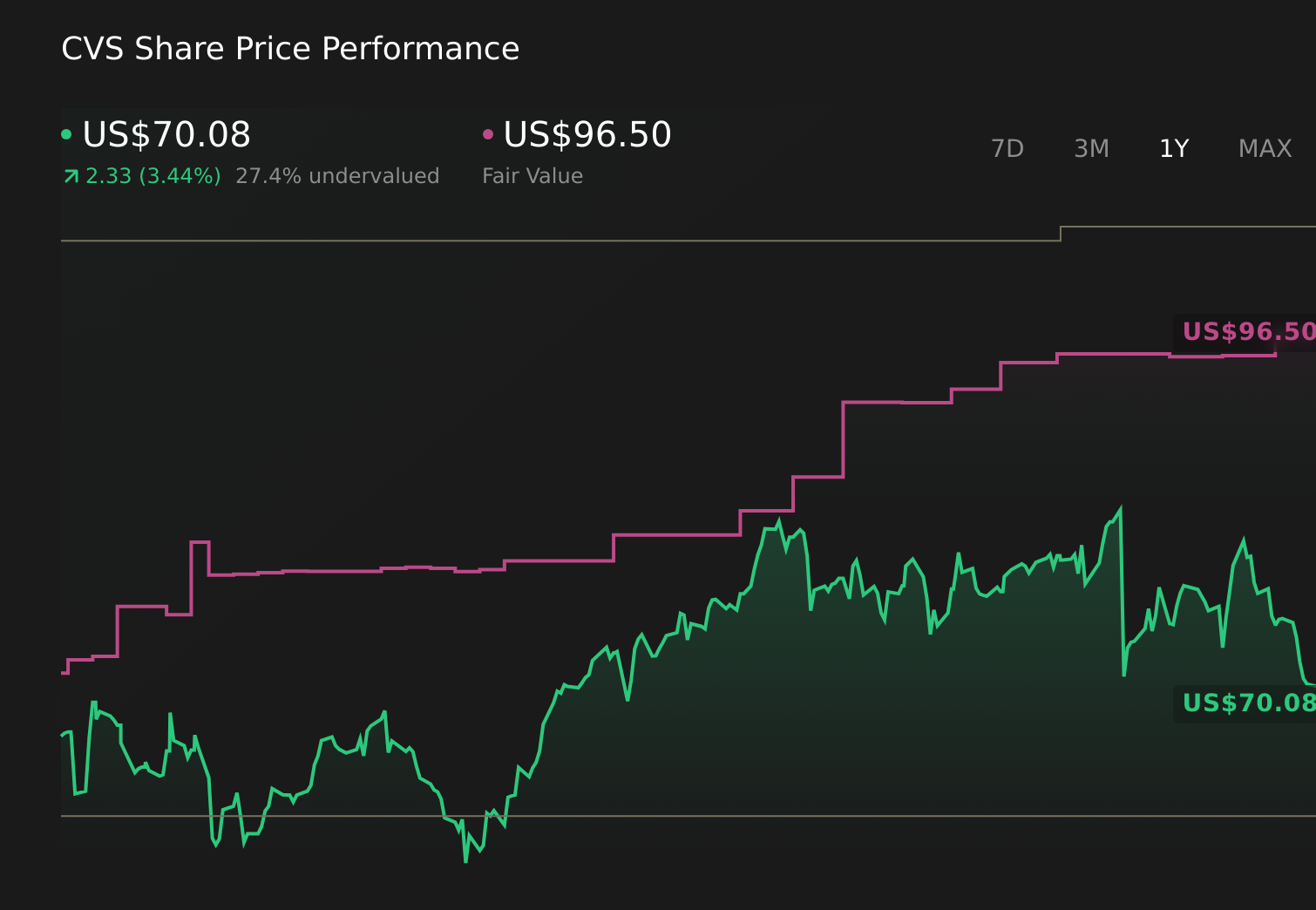Viewport: 1316px width, 910px height.
Task: Open details for 27.4% undervalued
Action: click(338, 175)
